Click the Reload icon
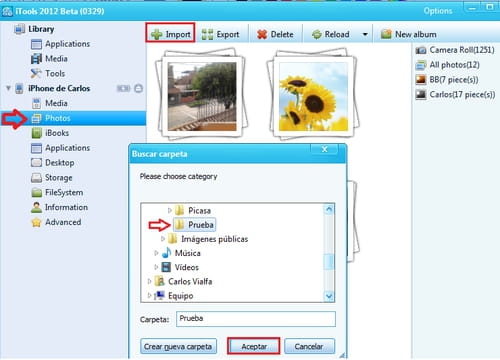The height and width of the screenshot is (360, 500). click(316, 34)
